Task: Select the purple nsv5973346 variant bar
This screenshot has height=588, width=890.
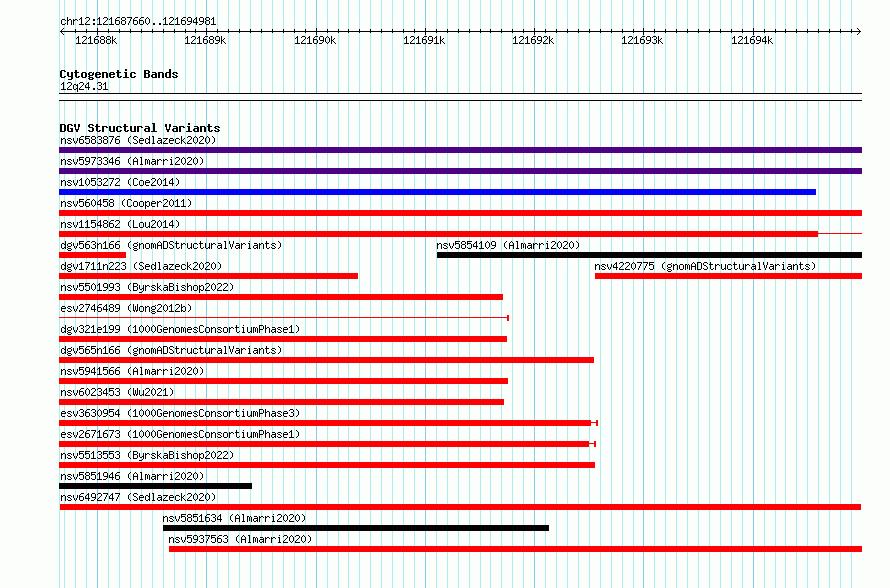Action: (460, 171)
